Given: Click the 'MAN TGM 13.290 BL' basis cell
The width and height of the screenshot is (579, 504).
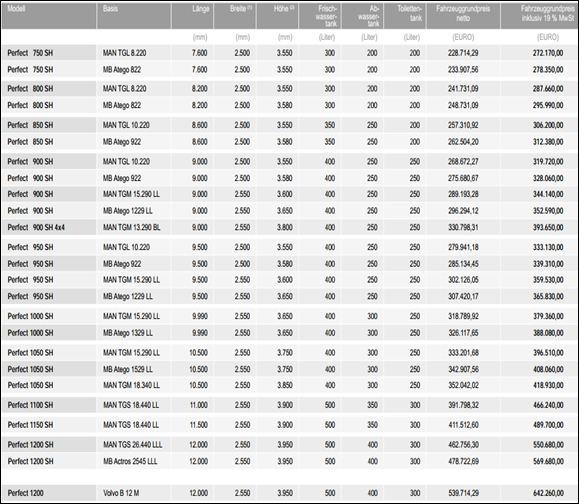Looking at the screenshot, I should [x=131, y=227].
